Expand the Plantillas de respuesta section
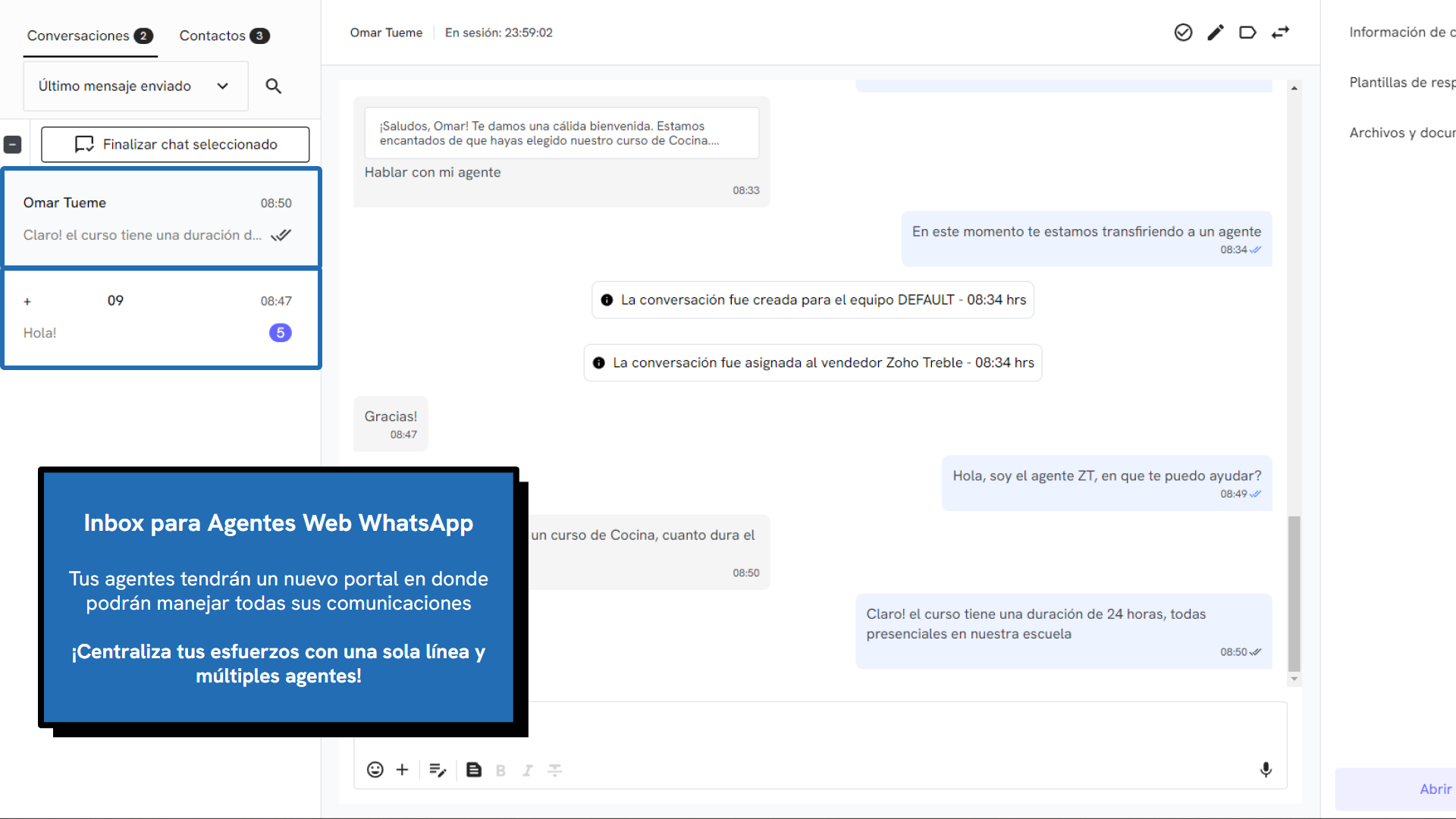The image size is (1456, 819). (1401, 83)
